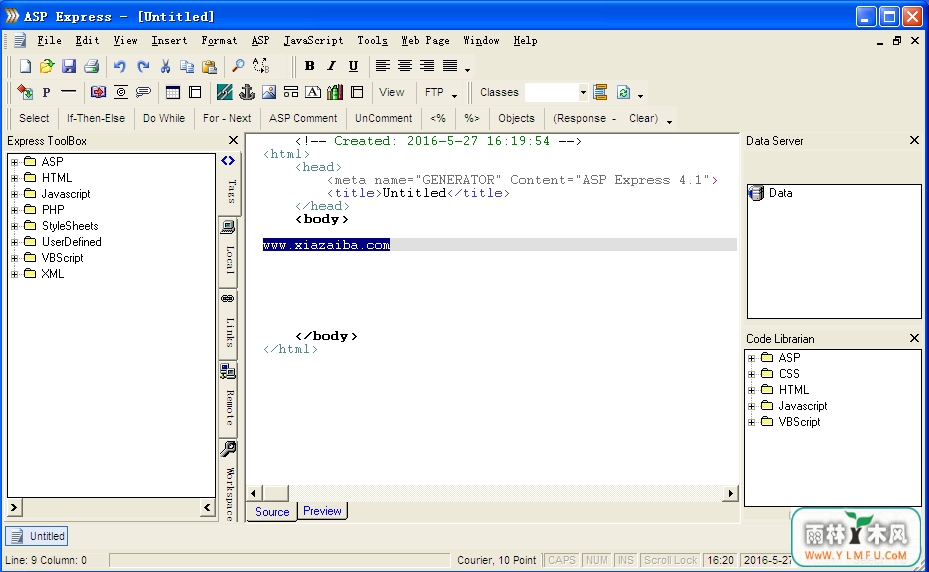Save the file with the floppy icon
Image resolution: width=929 pixels, height=572 pixels.
69,66
